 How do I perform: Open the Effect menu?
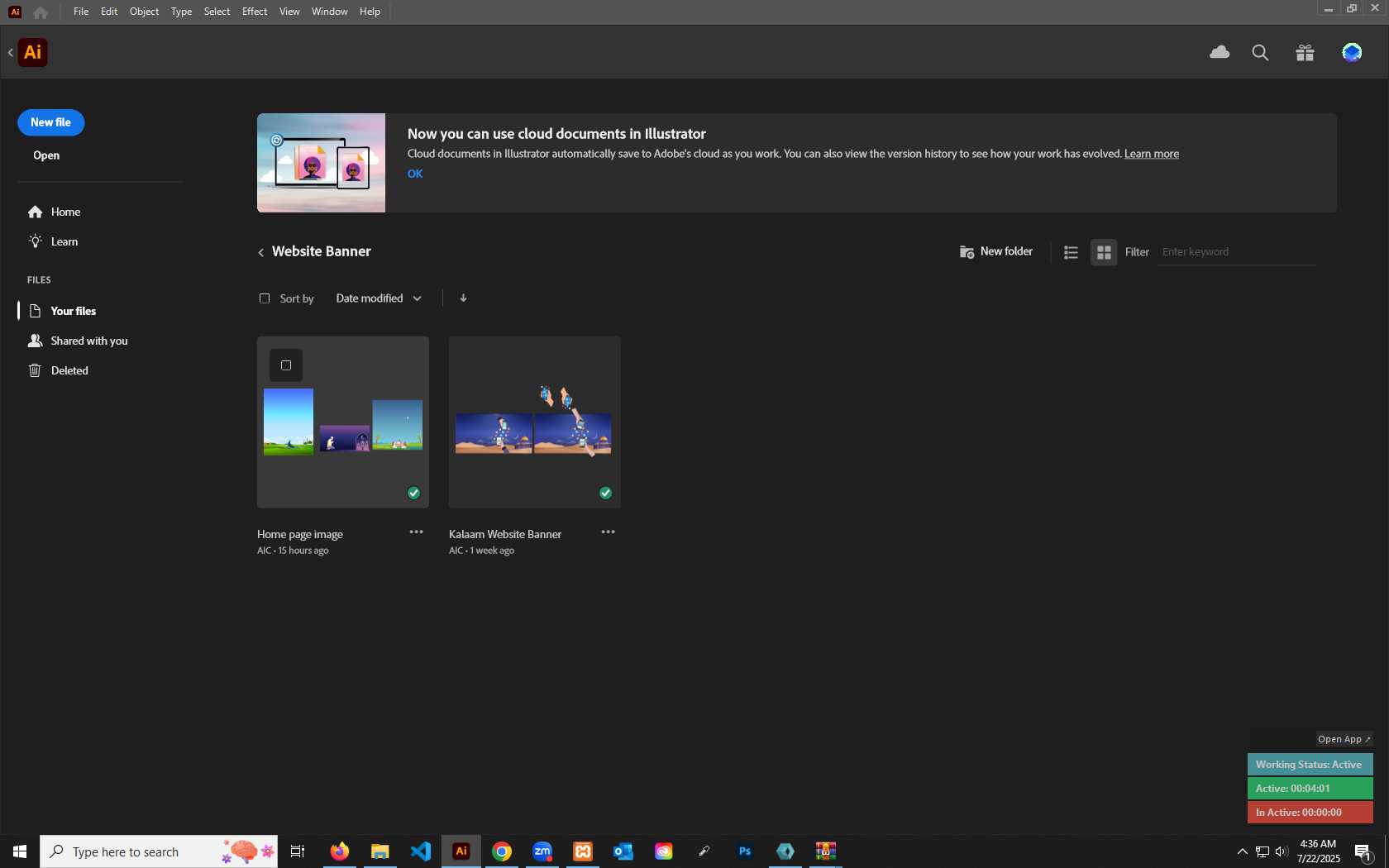pyautogui.click(x=255, y=12)
